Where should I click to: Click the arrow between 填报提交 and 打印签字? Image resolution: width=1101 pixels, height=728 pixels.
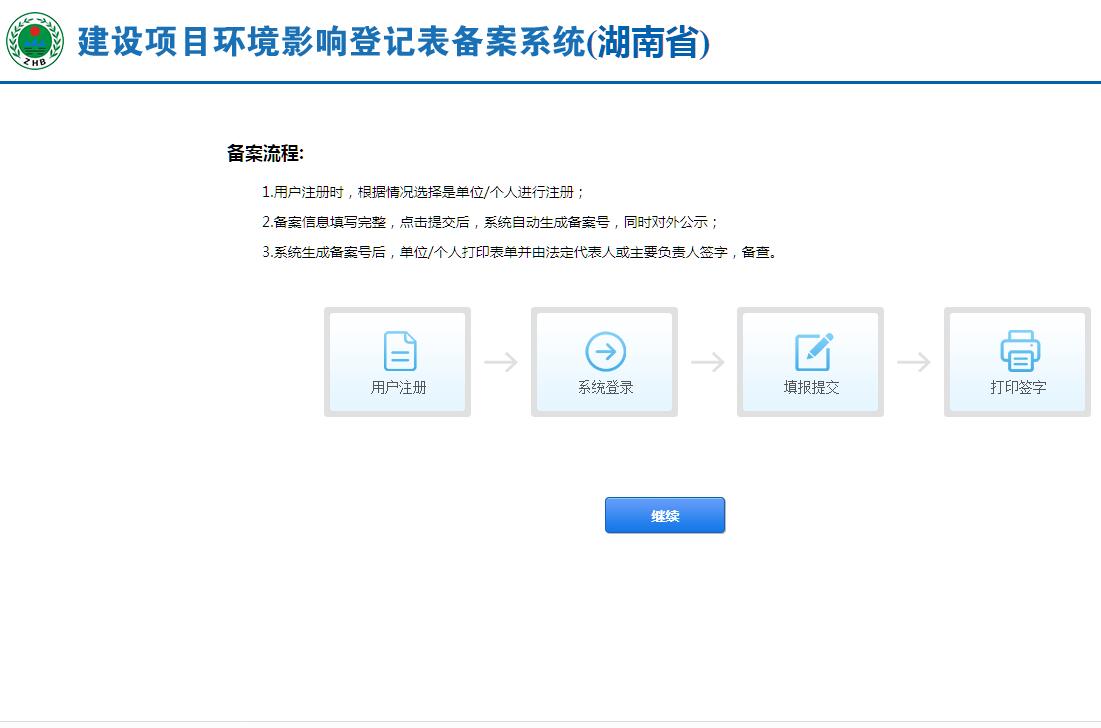tap(914, 362)
